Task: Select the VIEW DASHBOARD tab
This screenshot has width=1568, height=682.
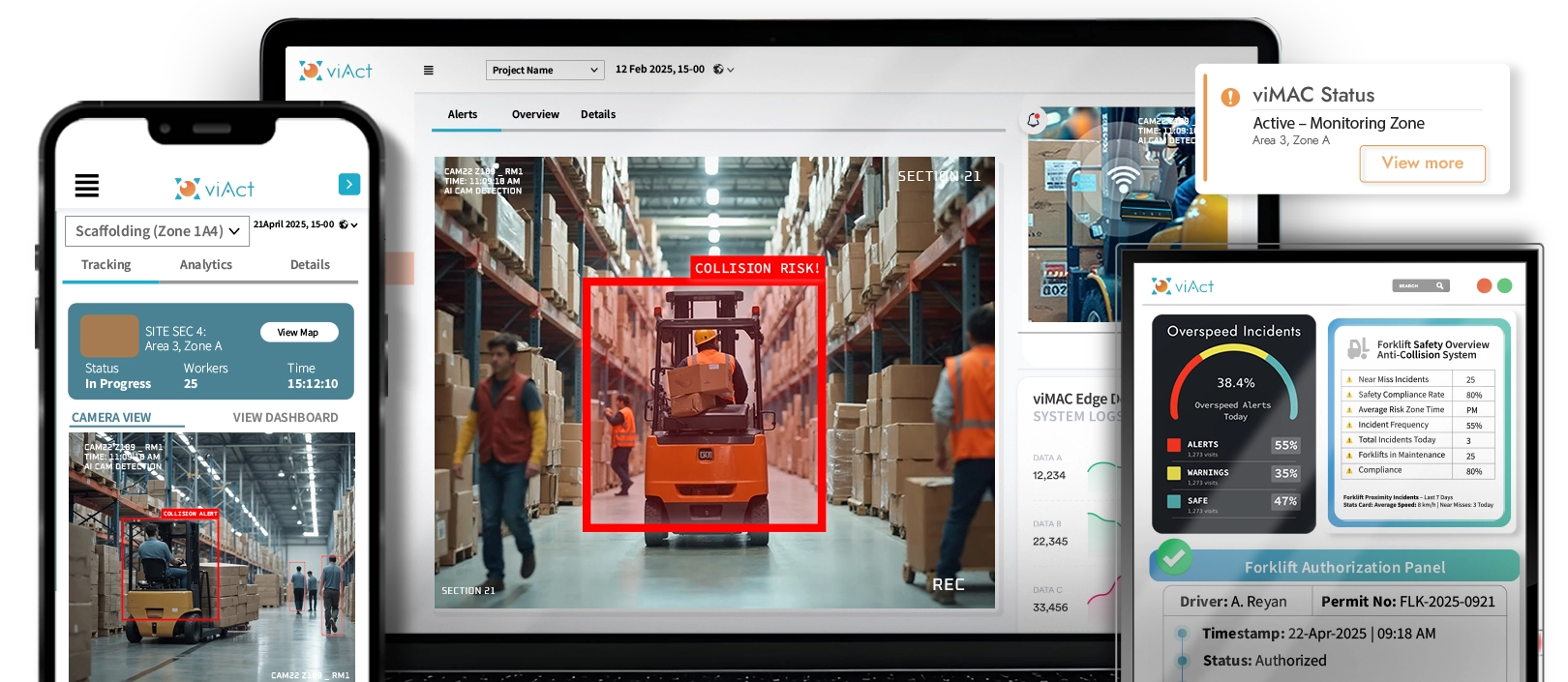Action: pyautogui.click(x=286, y=417)
